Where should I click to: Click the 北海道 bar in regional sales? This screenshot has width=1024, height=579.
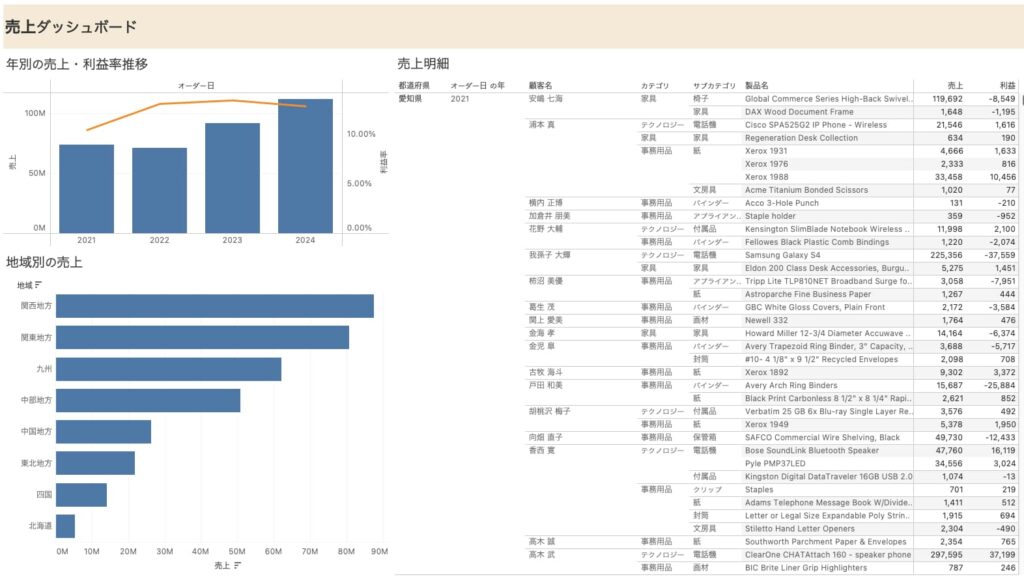click(65, 526)
